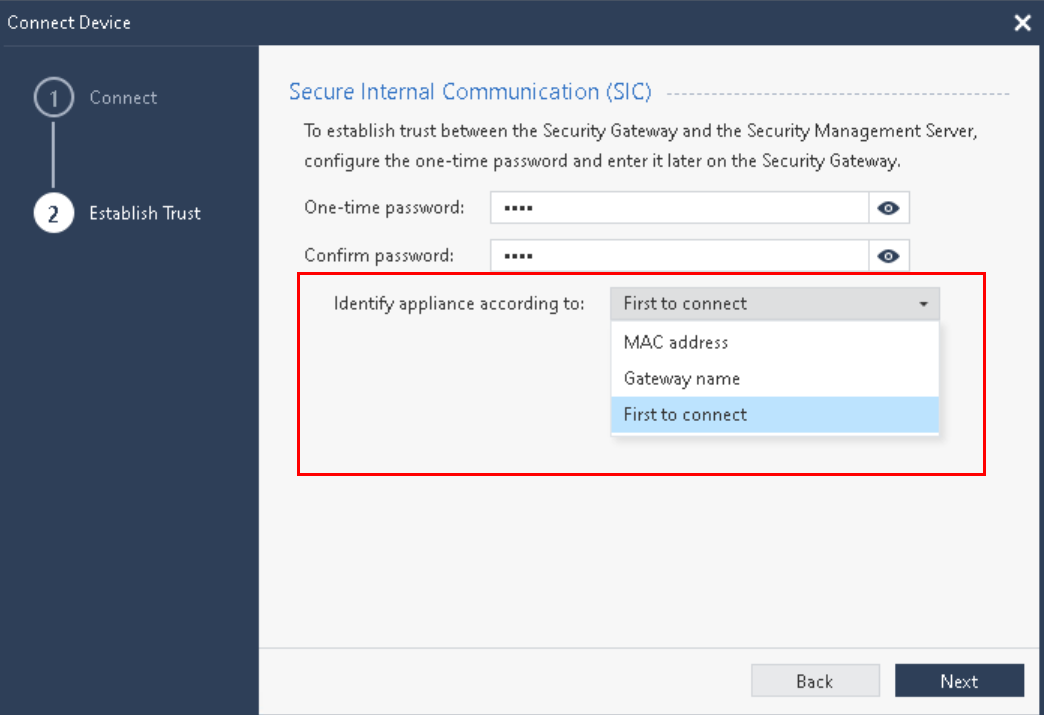
Task: Click the Secure Internal Communication (SIC) heading
Action: click(470, 91)
